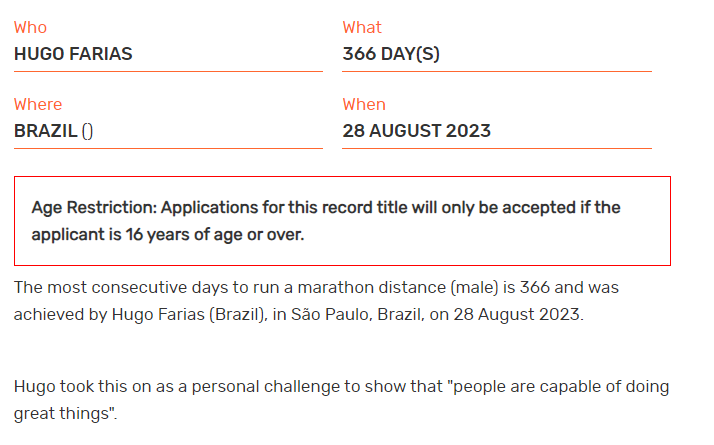
Task: Select the 366 DAY(S) record value
Action: pyautogui.click(x=391, y=54)
